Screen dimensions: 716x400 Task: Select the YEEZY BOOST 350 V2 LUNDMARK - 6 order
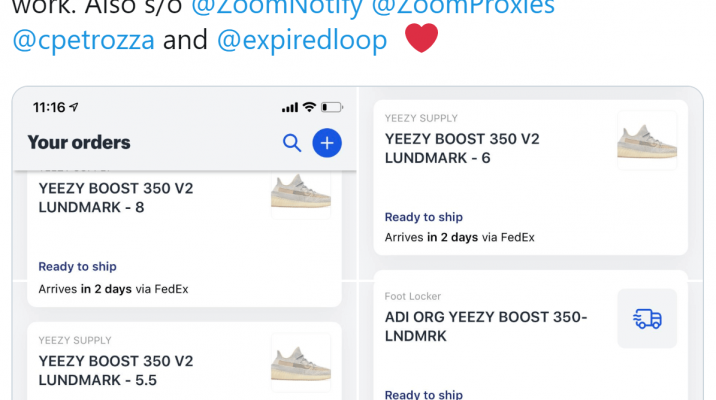pos(531,177)
